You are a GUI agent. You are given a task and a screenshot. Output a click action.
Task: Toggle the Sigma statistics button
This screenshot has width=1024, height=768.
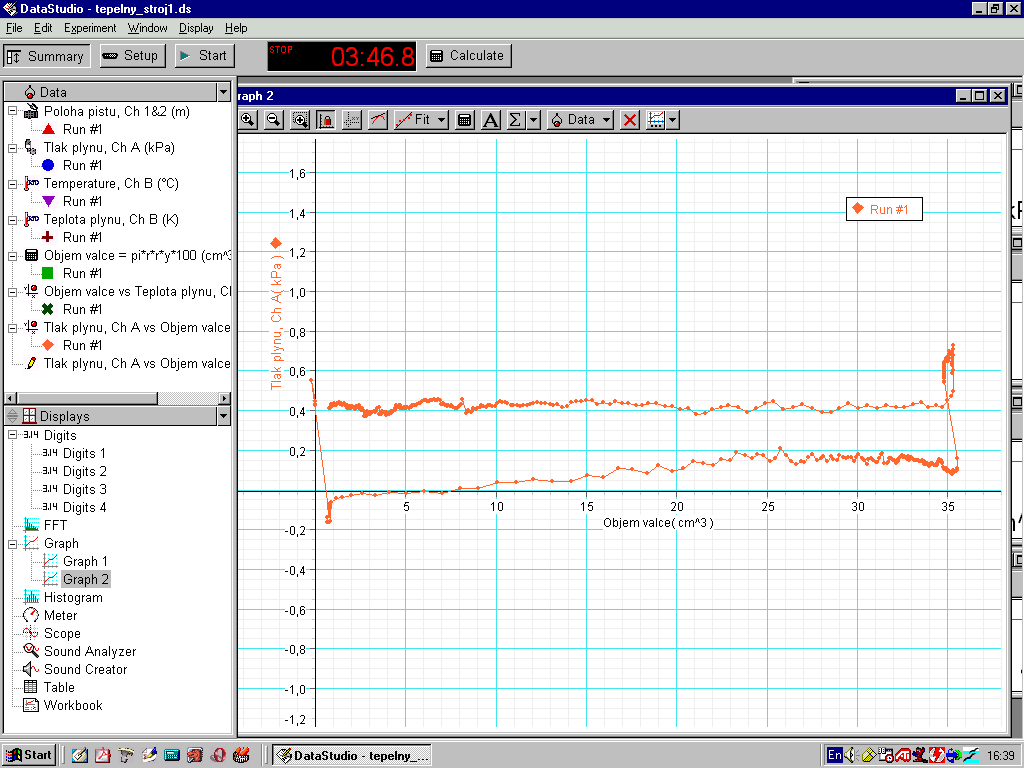click(515, 120)
